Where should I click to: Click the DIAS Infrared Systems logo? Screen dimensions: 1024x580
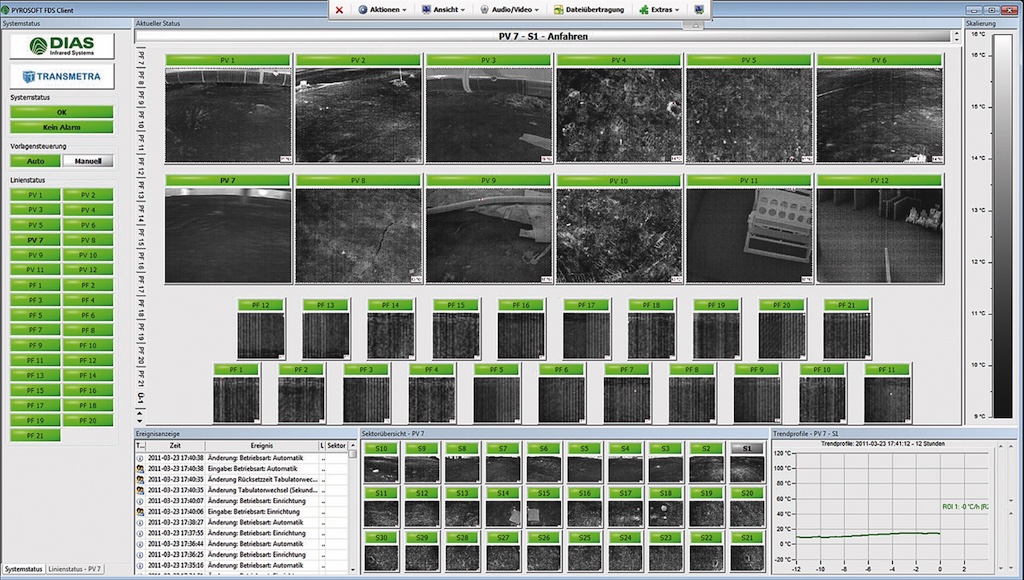[62, 46]
